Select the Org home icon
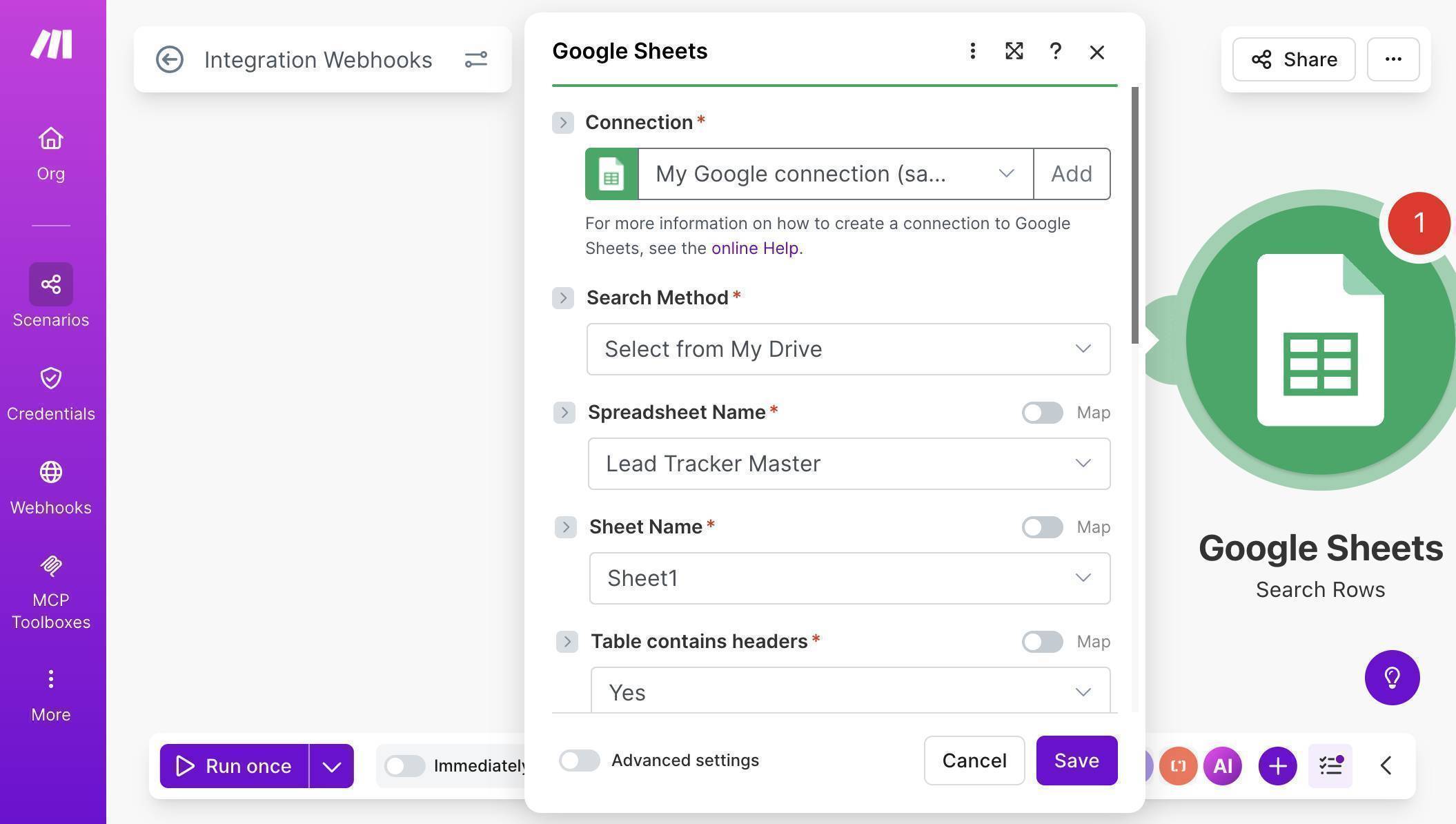Viewport: 1456px width, 824px height. pyautogui.click(x=50, y=148)
